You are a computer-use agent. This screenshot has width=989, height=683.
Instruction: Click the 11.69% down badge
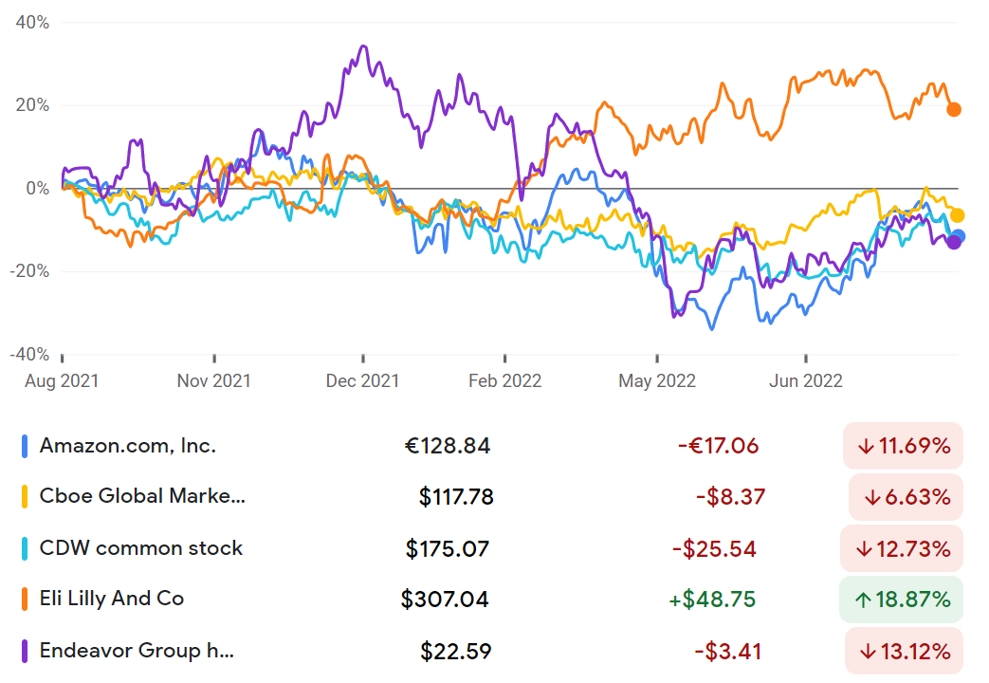tap(903, 446)
